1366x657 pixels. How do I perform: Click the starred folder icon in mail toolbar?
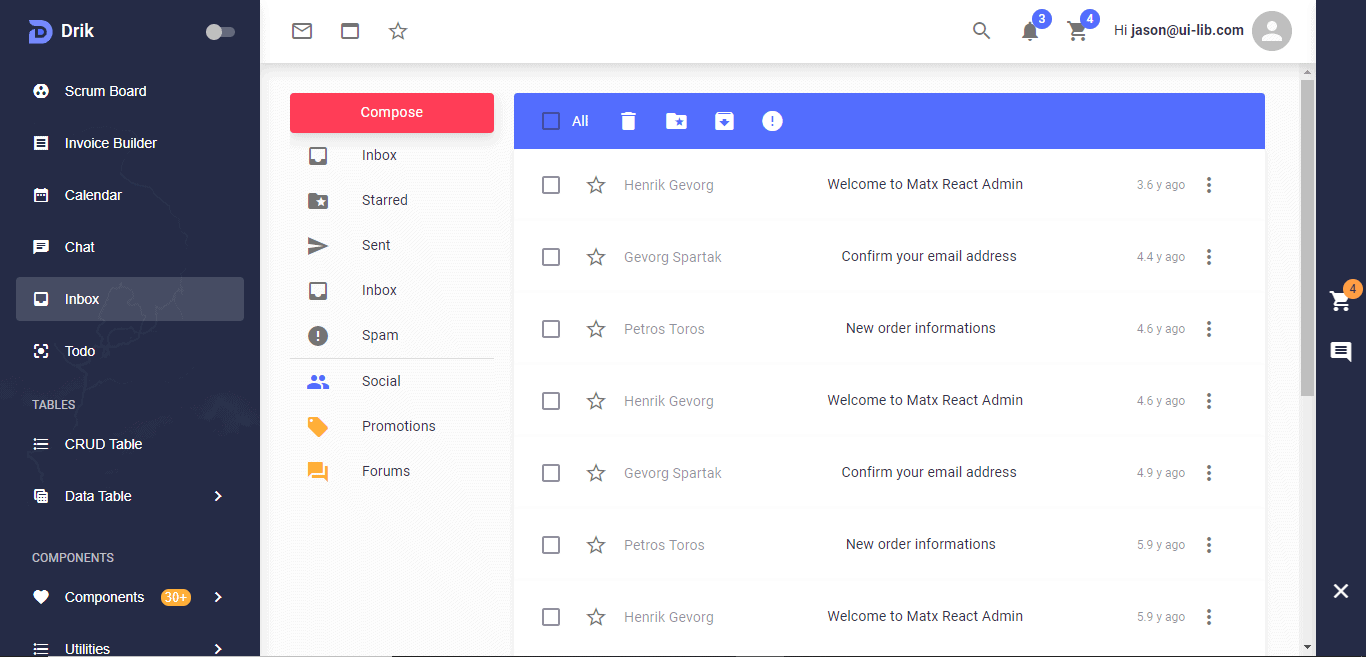click(676, 121)
